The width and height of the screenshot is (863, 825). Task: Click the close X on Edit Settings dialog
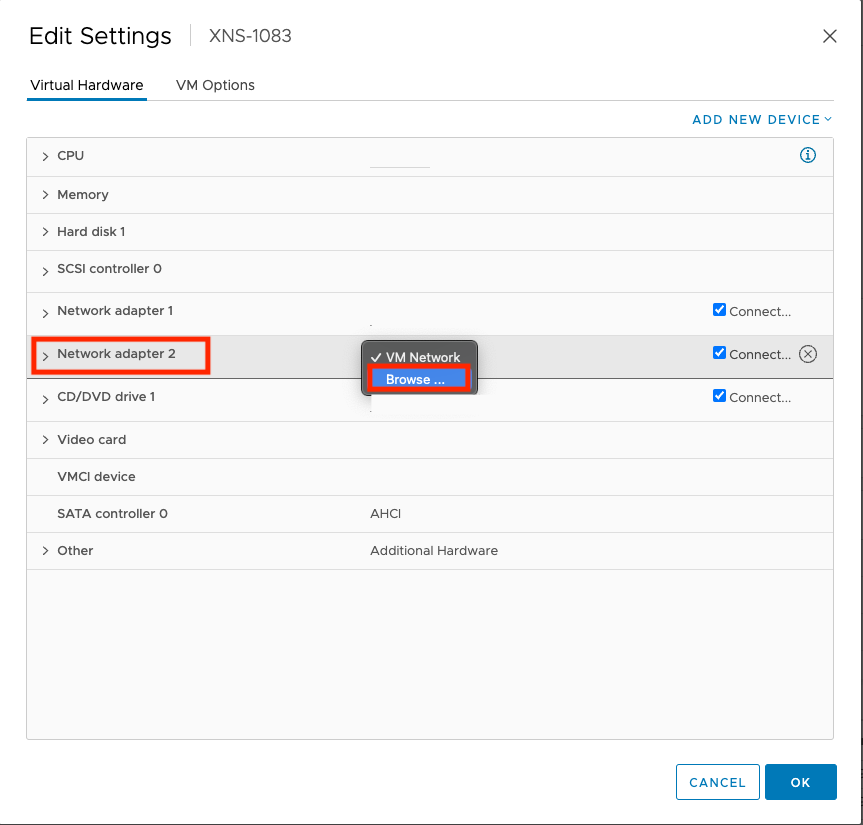click(830, 36)
